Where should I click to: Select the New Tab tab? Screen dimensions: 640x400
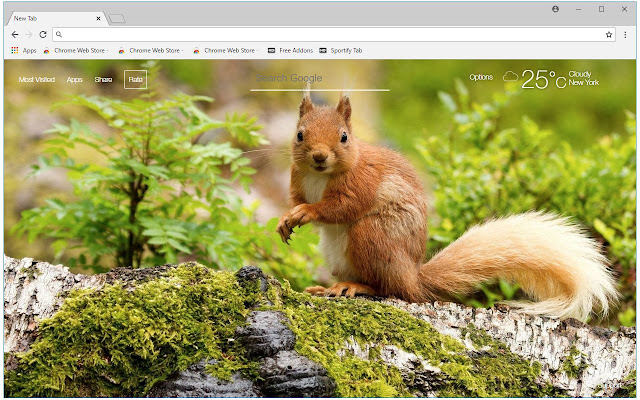pyautogui.click(x=56, y=18)
